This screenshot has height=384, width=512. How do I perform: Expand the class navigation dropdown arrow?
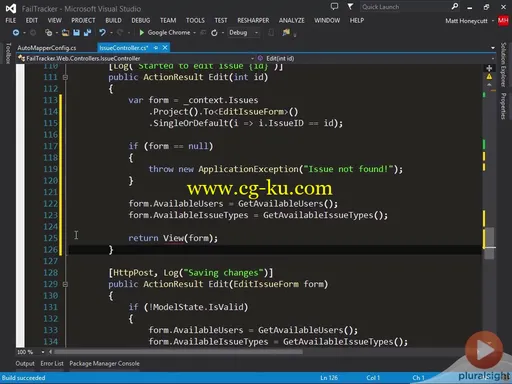[x=252, y=58]
